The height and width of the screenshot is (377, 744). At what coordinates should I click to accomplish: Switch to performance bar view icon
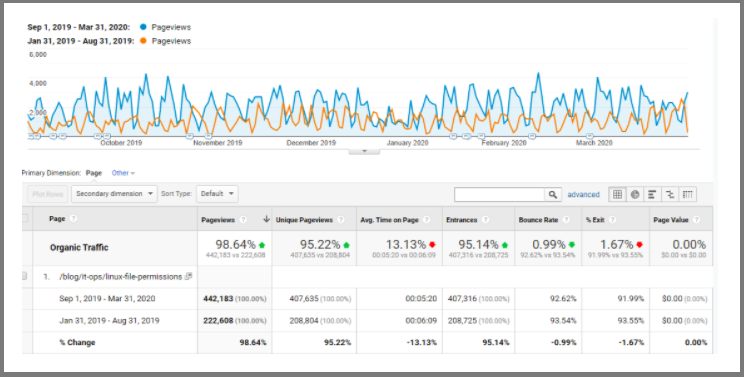coord(652,194)
